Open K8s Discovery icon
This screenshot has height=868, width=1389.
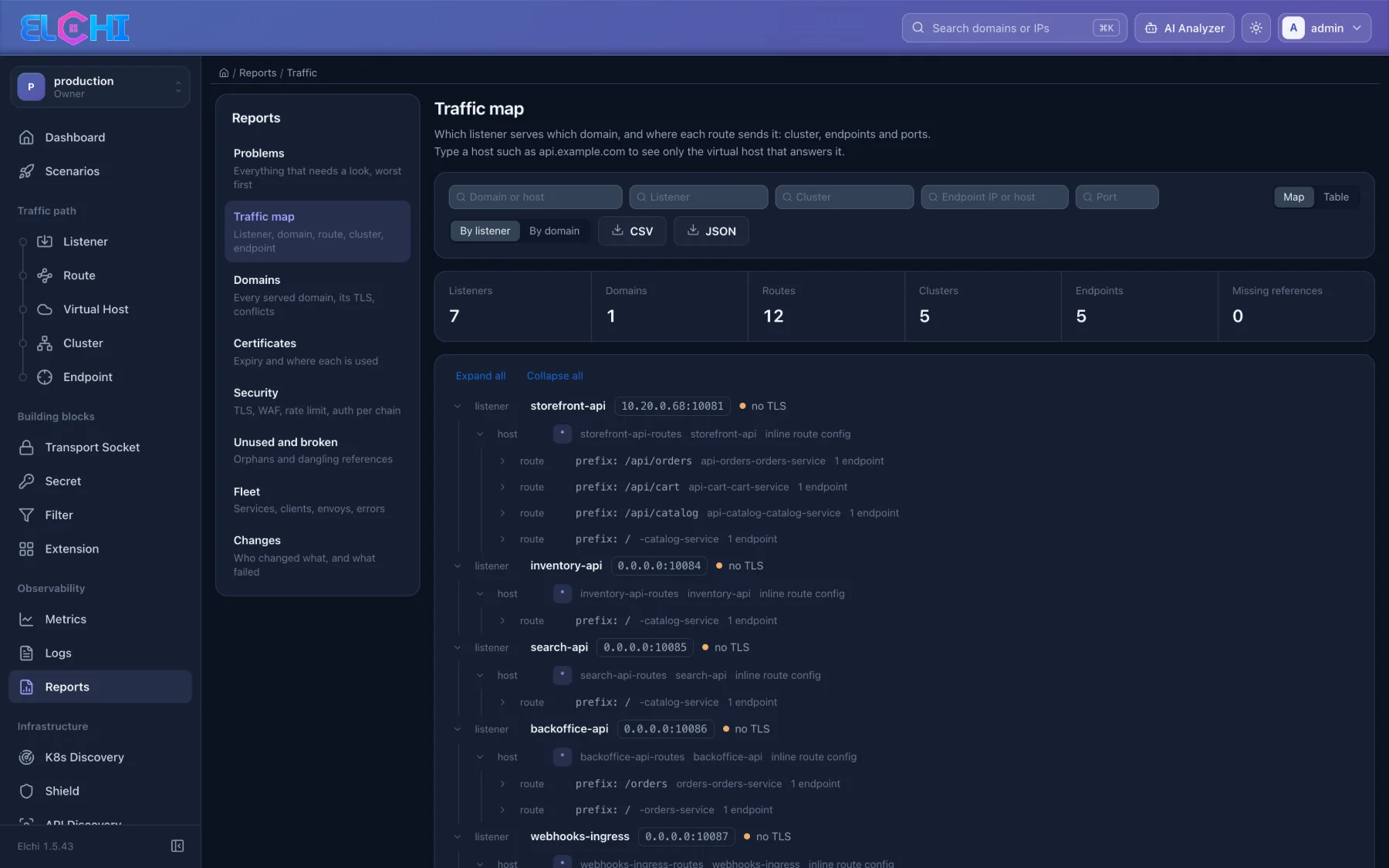coord(26,758)
